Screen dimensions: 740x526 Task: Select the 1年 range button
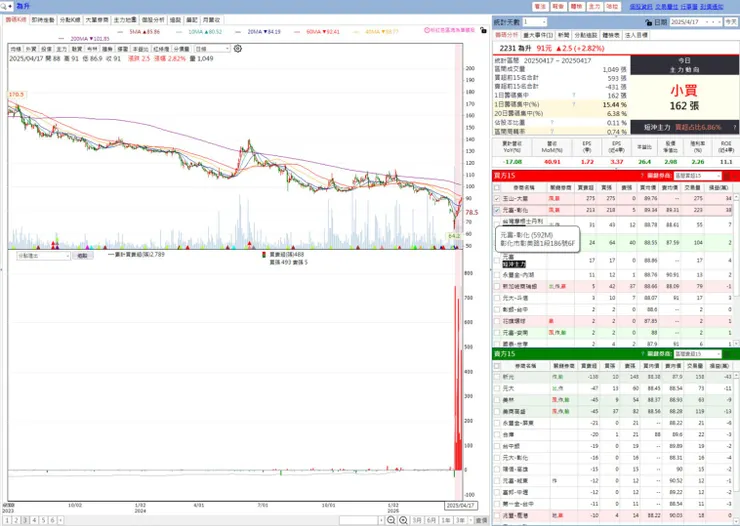pos(446,520)
